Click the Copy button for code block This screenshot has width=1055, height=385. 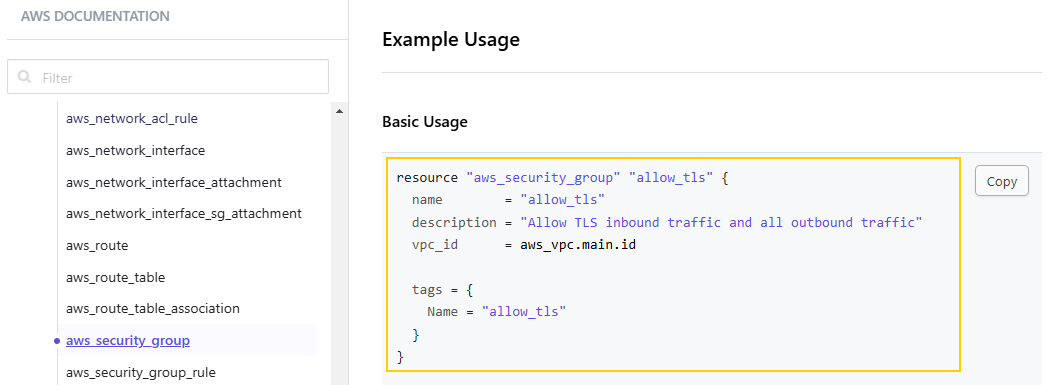1001,181
